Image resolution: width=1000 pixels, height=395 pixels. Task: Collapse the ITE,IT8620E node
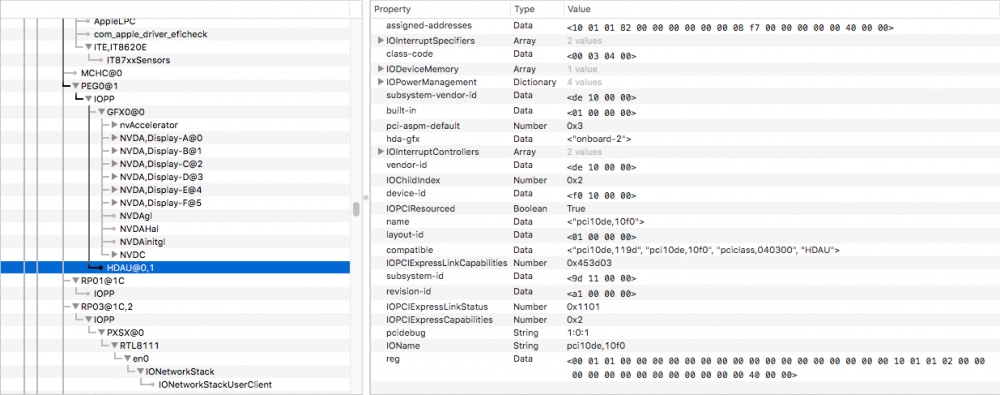click(89, 47)
